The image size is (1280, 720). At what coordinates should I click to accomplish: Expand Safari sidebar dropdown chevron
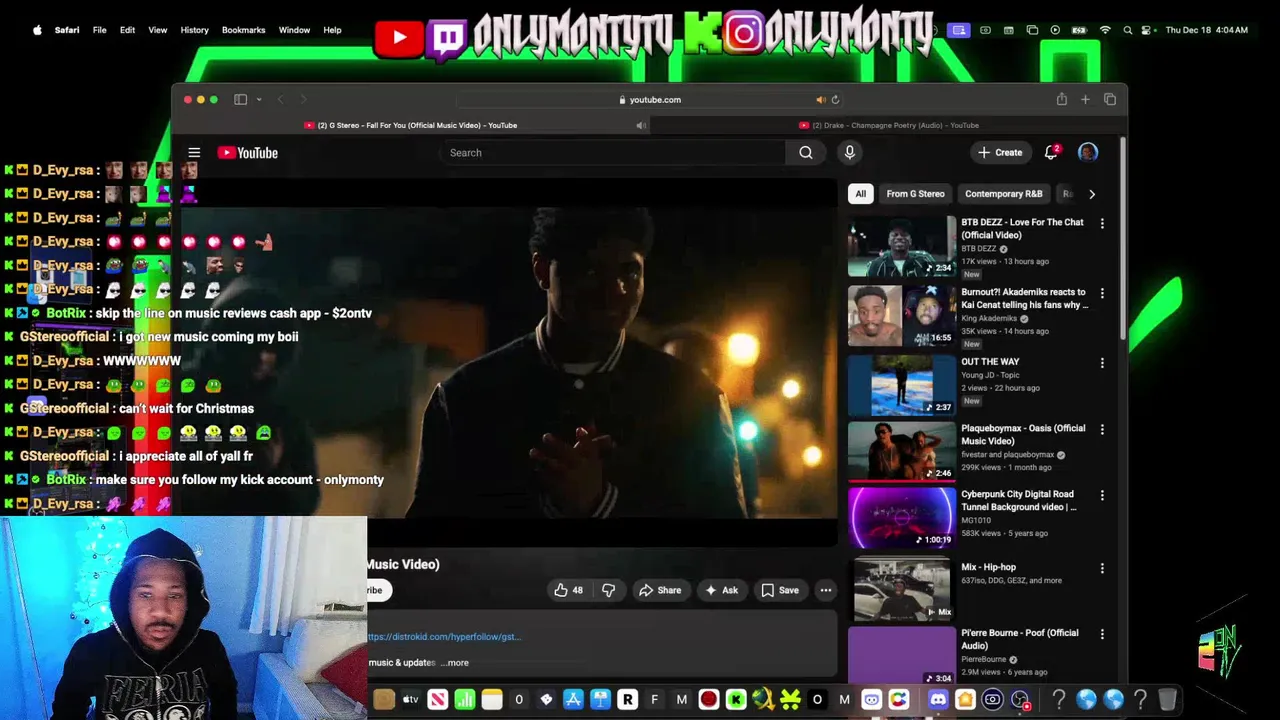click(x=258, y=99)
